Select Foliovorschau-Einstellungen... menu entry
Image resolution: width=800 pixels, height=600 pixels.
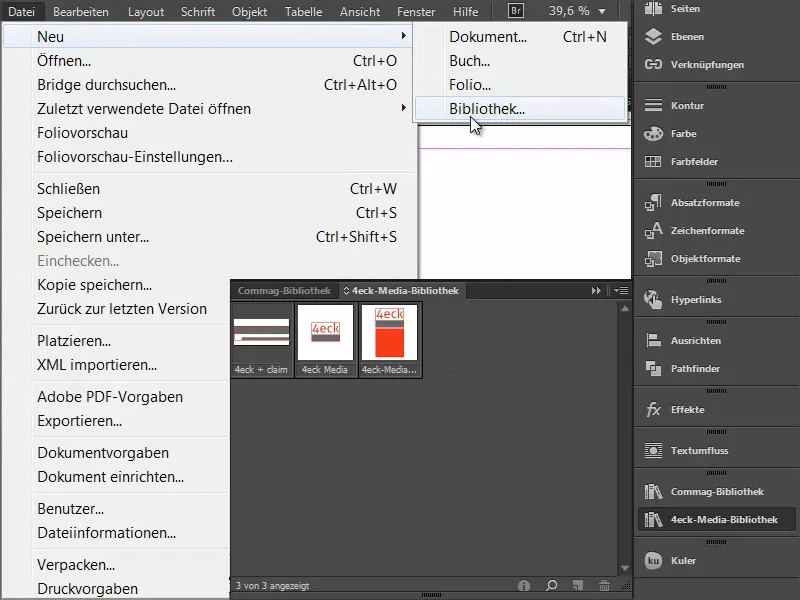tap(208, 157)
